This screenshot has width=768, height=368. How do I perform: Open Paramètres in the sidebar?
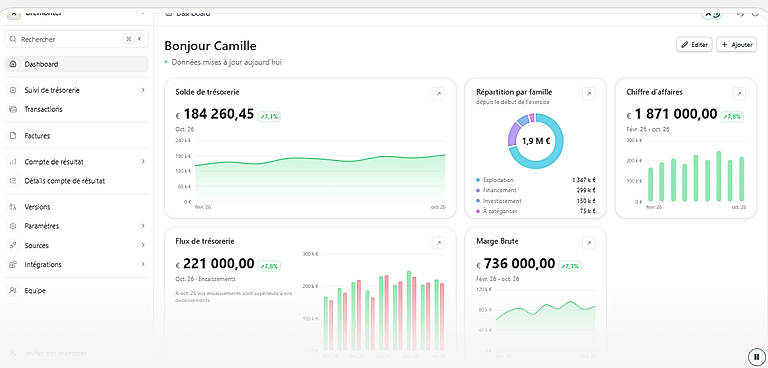pyautogui.click(x=76, y=226)
